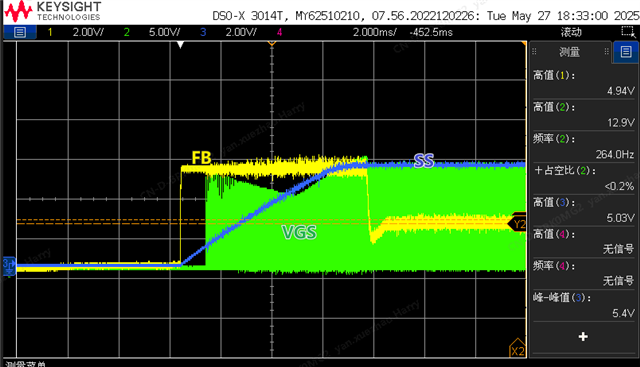Grab the left grip handle of 测量 panel
This screenshot has height=367, width=640.
pos(534,52)
